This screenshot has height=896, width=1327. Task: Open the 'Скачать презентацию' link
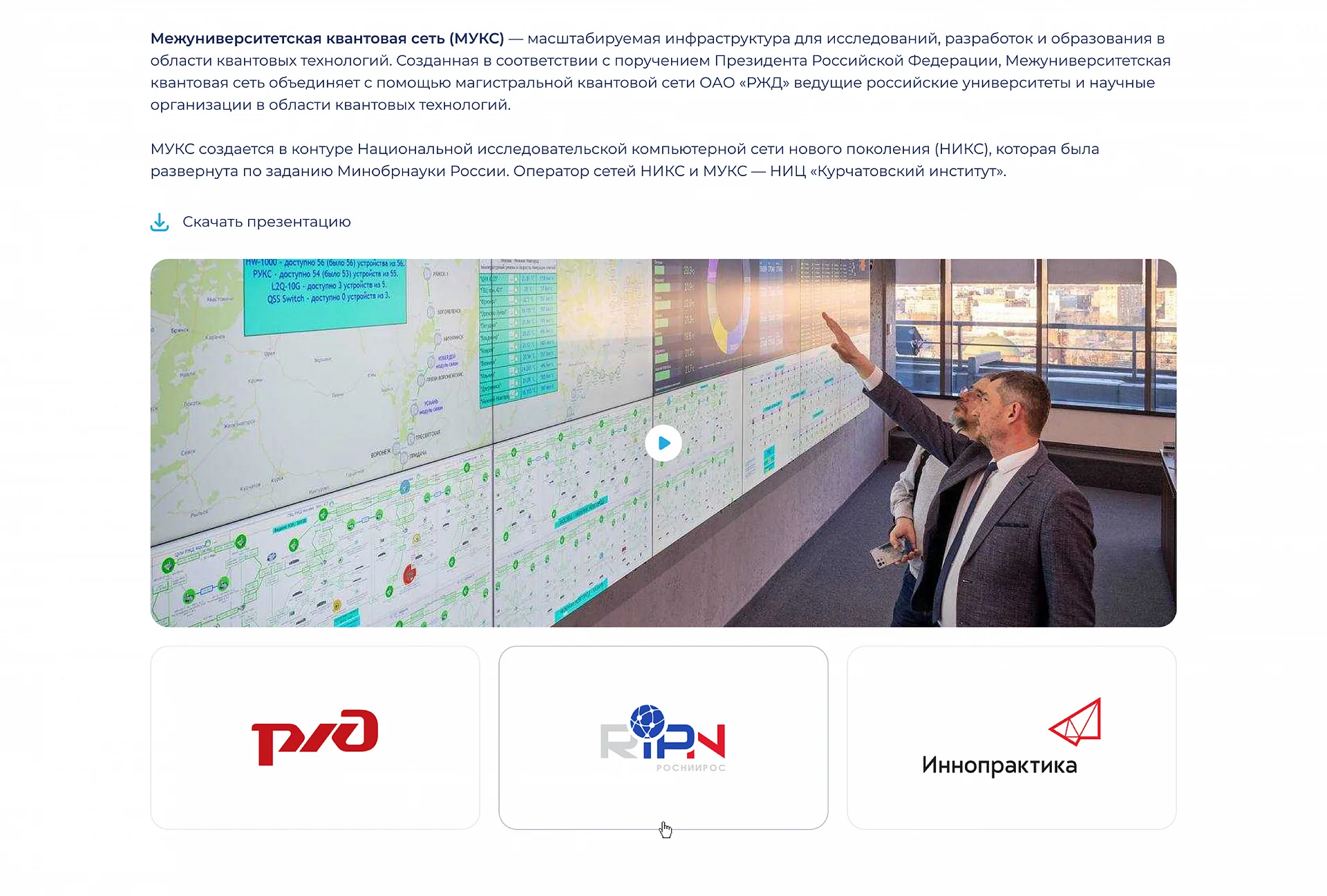pyautogui.click(x=267, y=222)
